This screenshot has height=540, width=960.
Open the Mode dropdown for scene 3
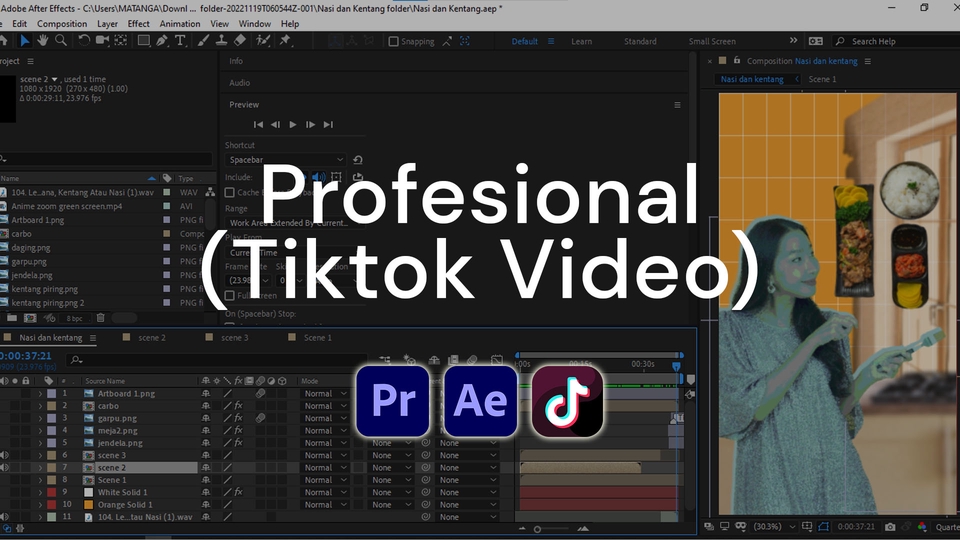tap(325, 456)
